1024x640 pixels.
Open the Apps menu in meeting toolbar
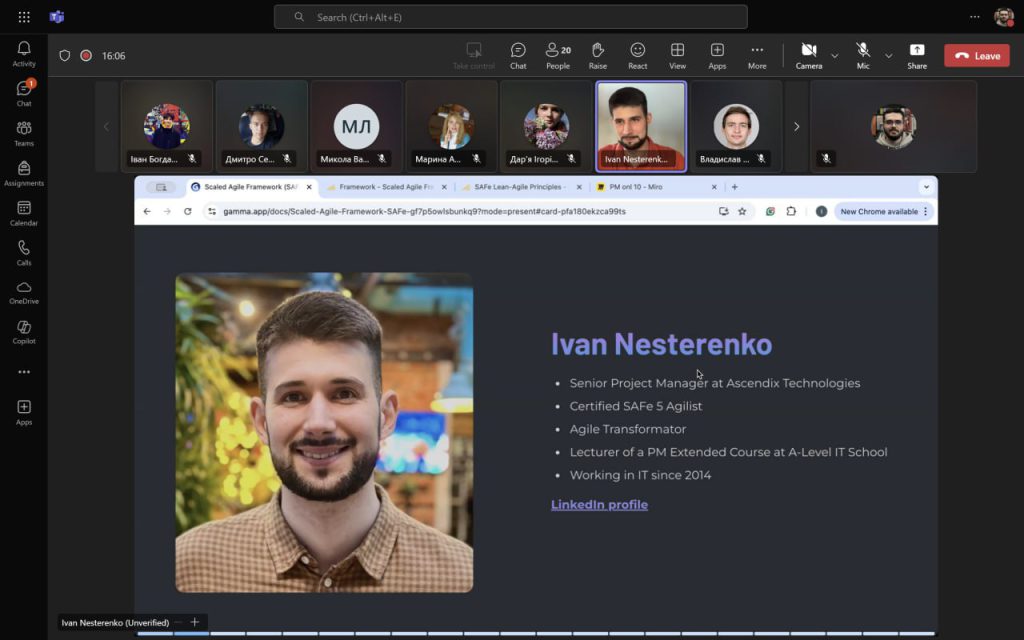tap(717, 55)
